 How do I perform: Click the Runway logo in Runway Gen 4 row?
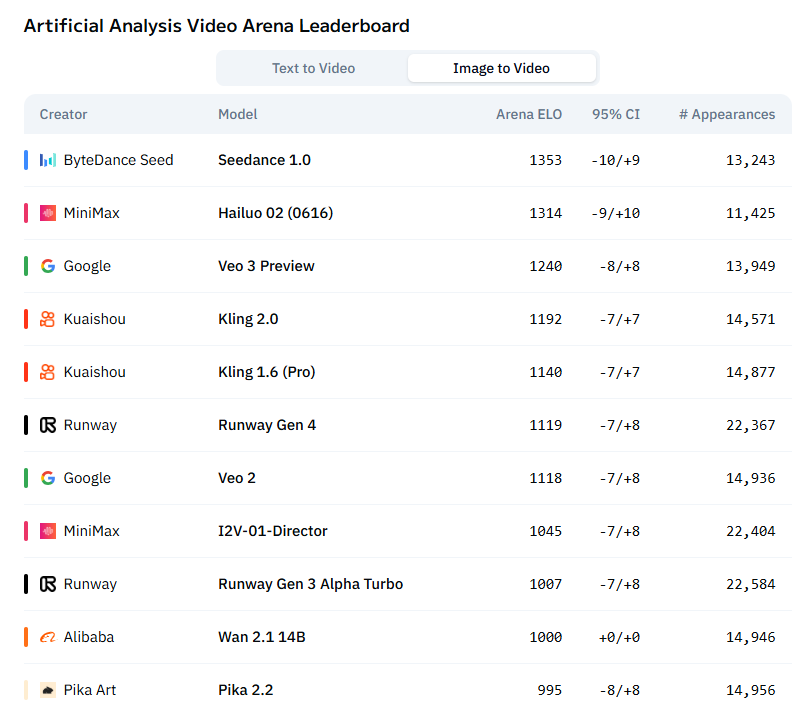[x=48, y=425]
